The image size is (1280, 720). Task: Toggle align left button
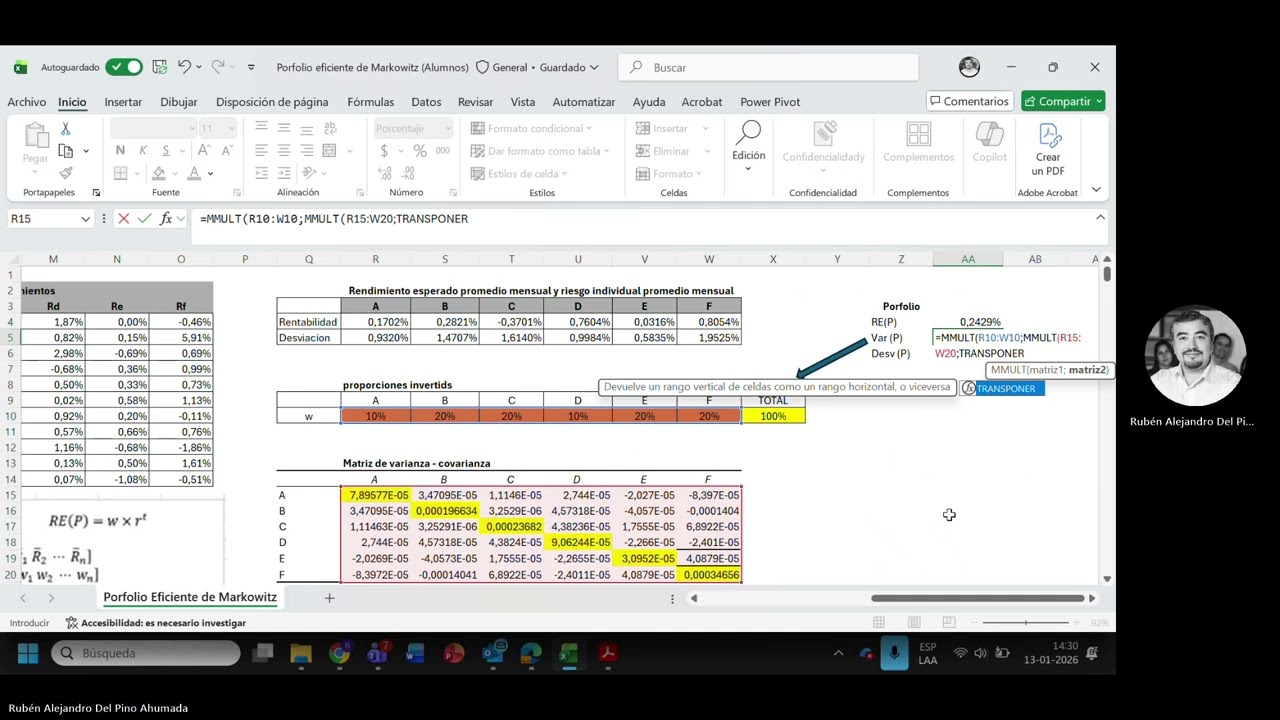point(261,151)
